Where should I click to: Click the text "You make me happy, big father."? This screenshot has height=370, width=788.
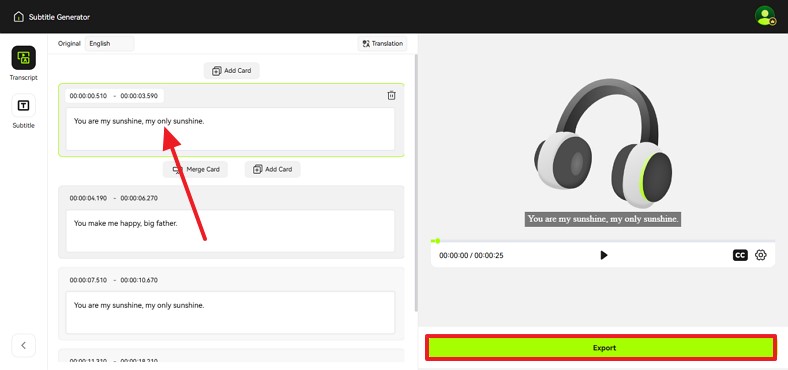point(126,223)
